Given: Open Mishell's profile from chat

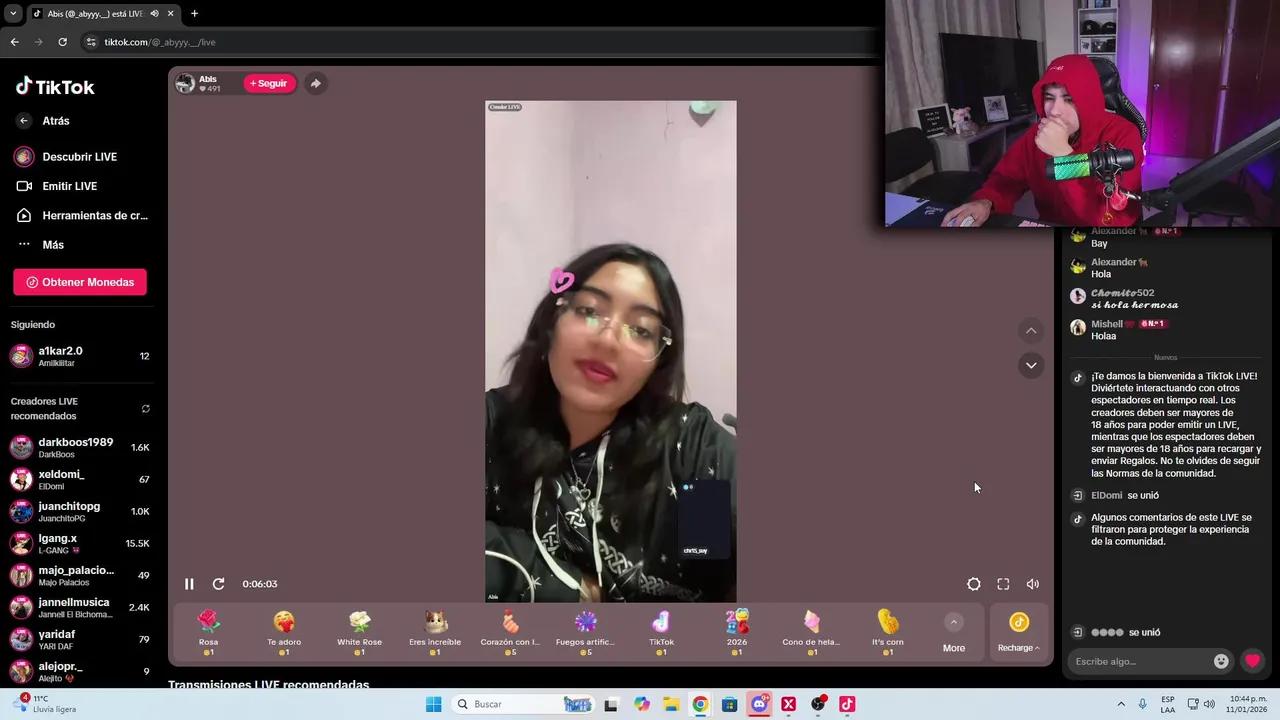Looking at the screenshot, I should 1107,324.
